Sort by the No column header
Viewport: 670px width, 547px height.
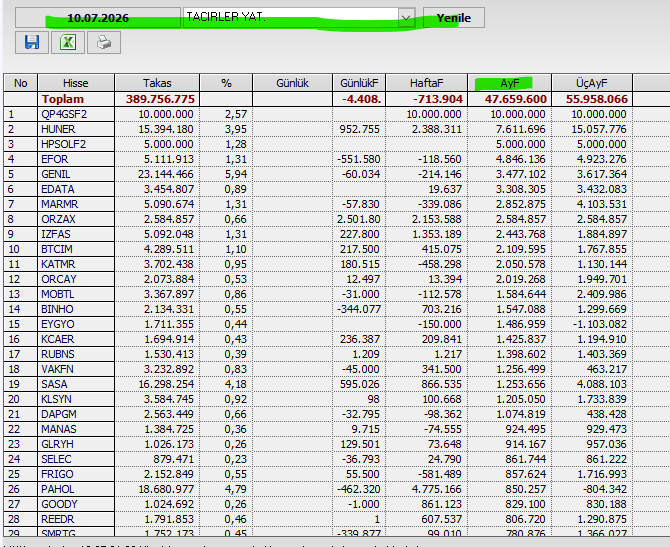pos(21,83)
